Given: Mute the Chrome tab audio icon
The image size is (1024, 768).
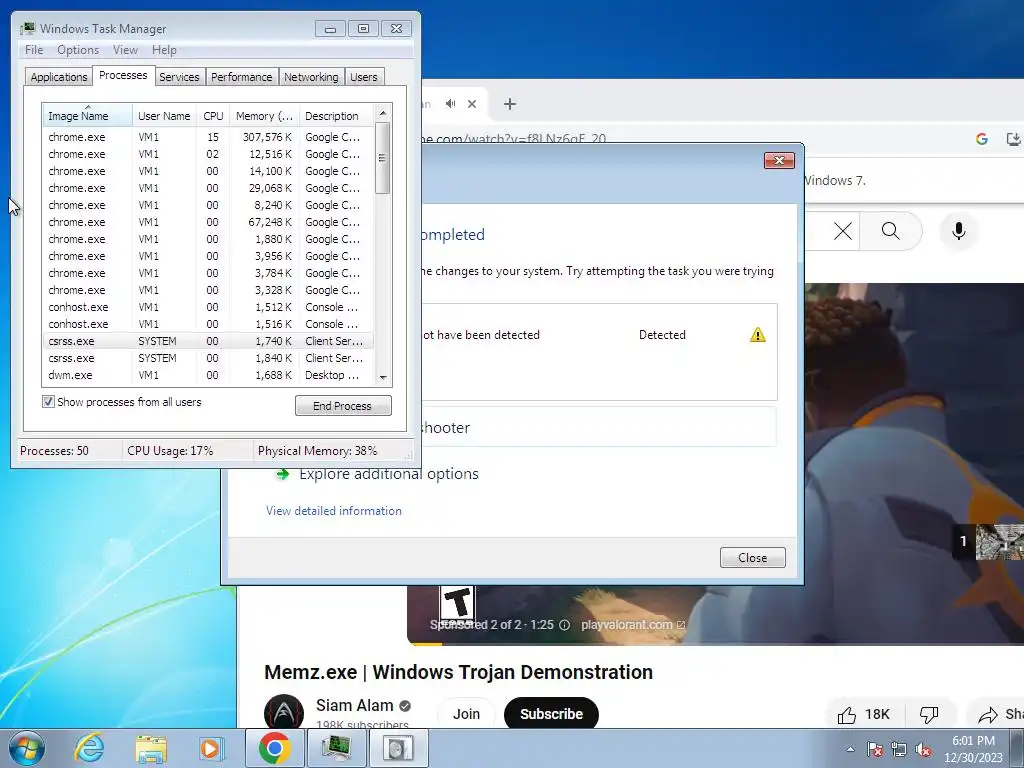Looking at the screenshot, I should tap(451, 104).
